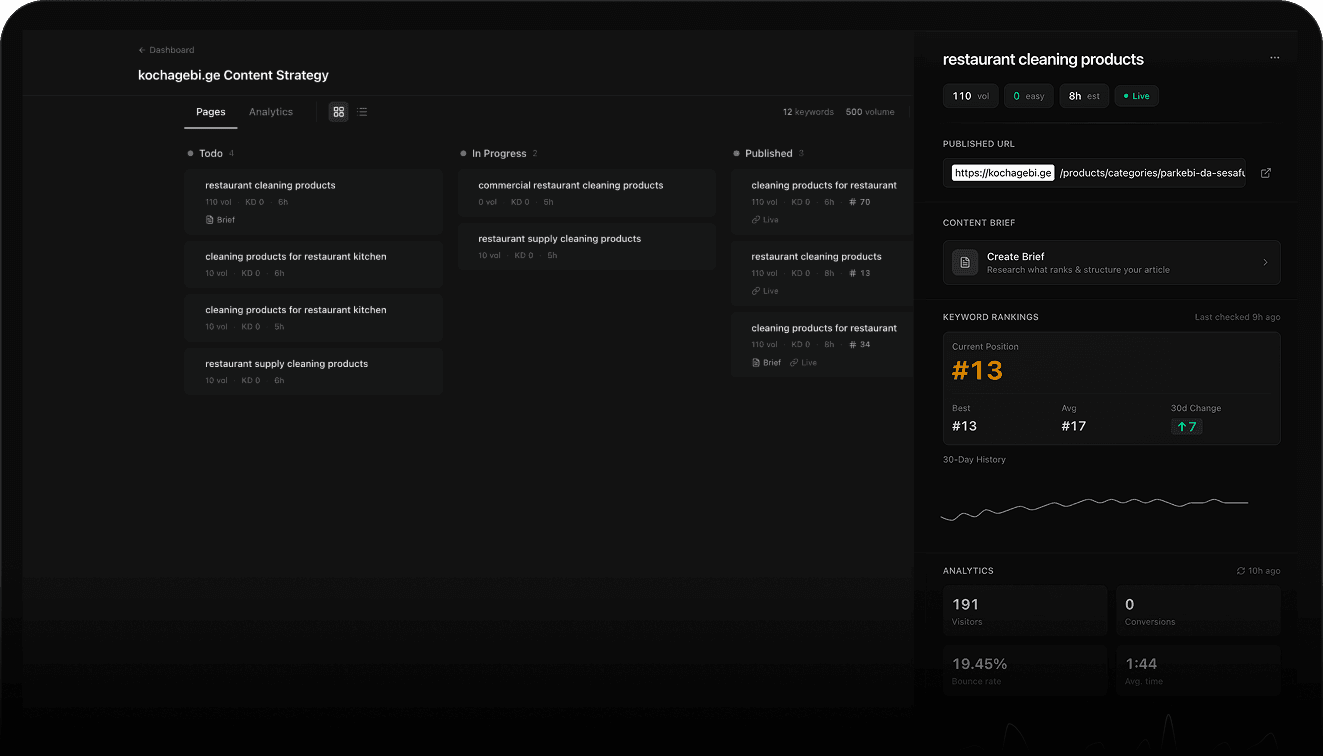Click the document icon beside Create Brief
The width and height of the screenshot is (1323, 756).
pyautogui.click(x=964, y=262)
